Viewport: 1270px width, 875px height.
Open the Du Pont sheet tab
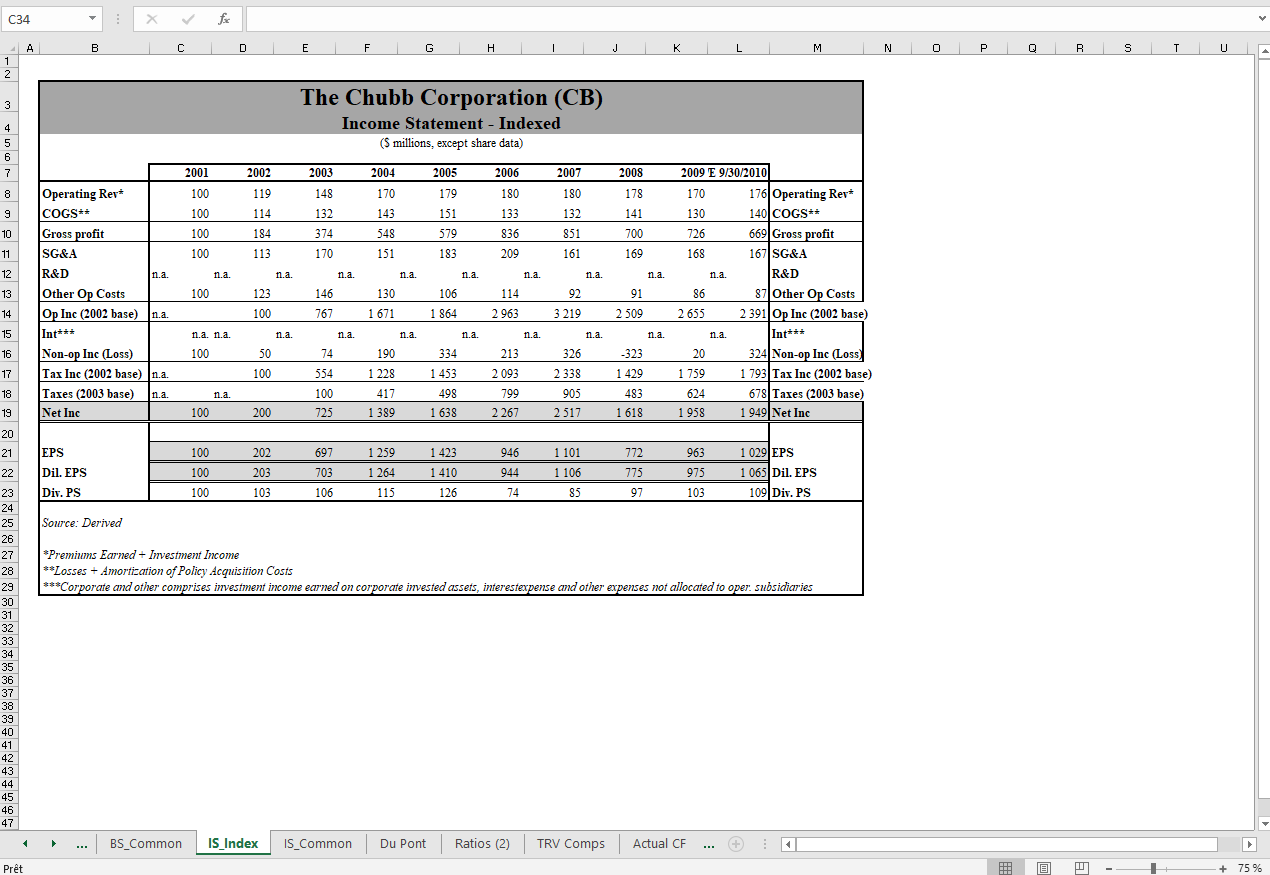coord(403,844)
